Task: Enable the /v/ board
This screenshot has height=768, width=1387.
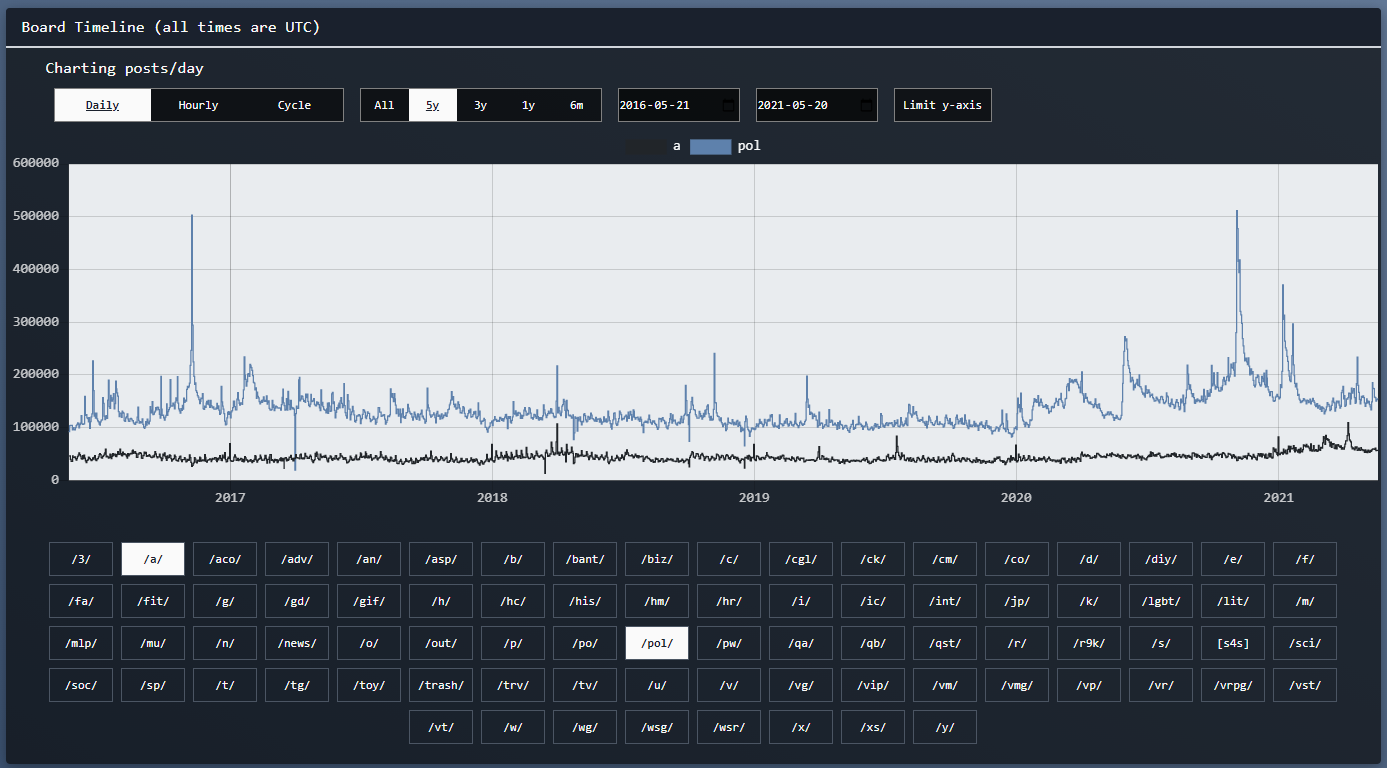Action: click(x=729, y=685)
